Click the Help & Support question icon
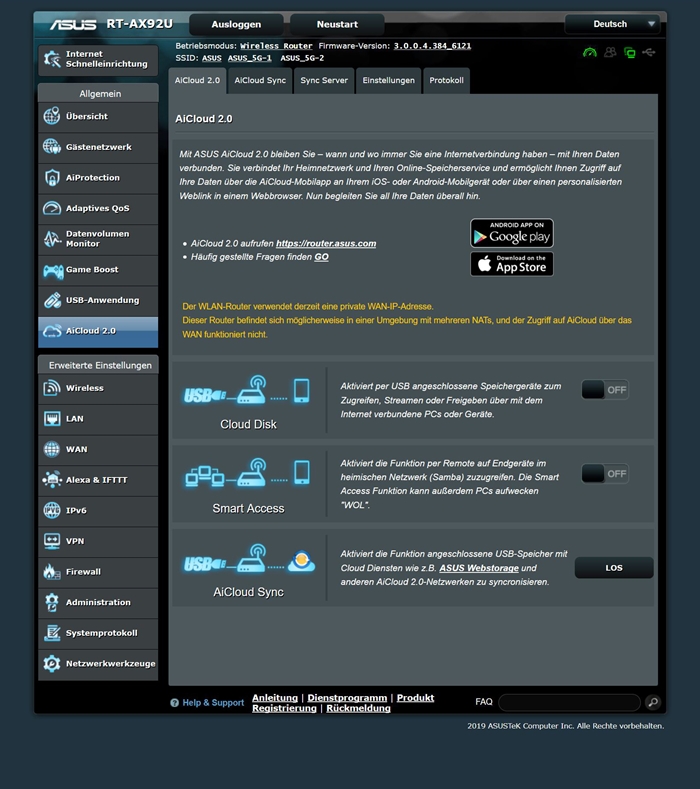 [x=175, y=703]
